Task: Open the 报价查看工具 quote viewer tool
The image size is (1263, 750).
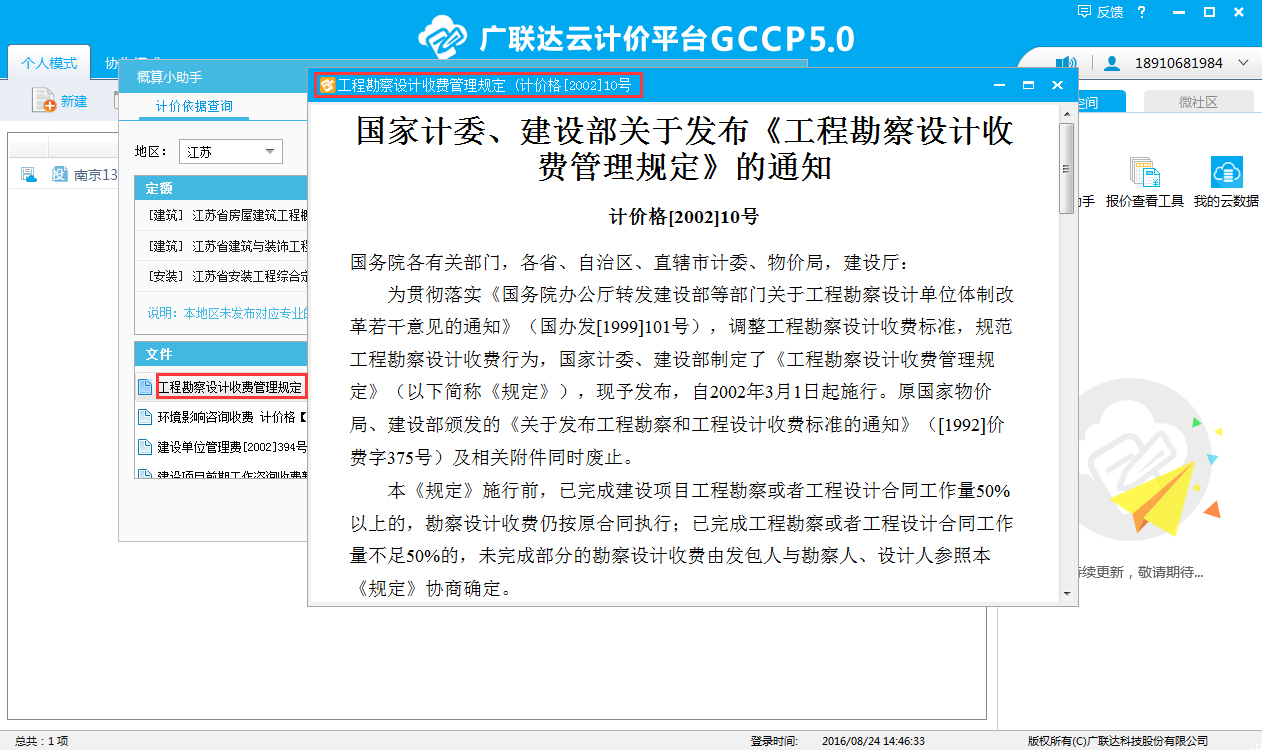Action: coord(1144,174)
